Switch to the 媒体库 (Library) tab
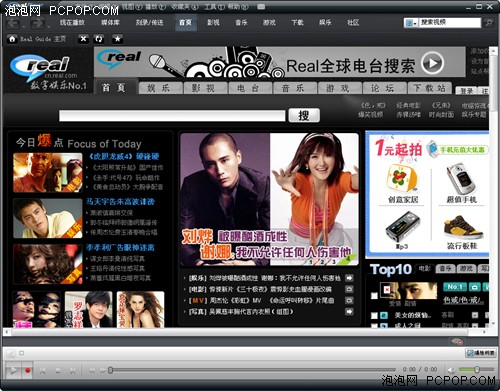The width and height of the screenshot is (500, 391). 110,23
